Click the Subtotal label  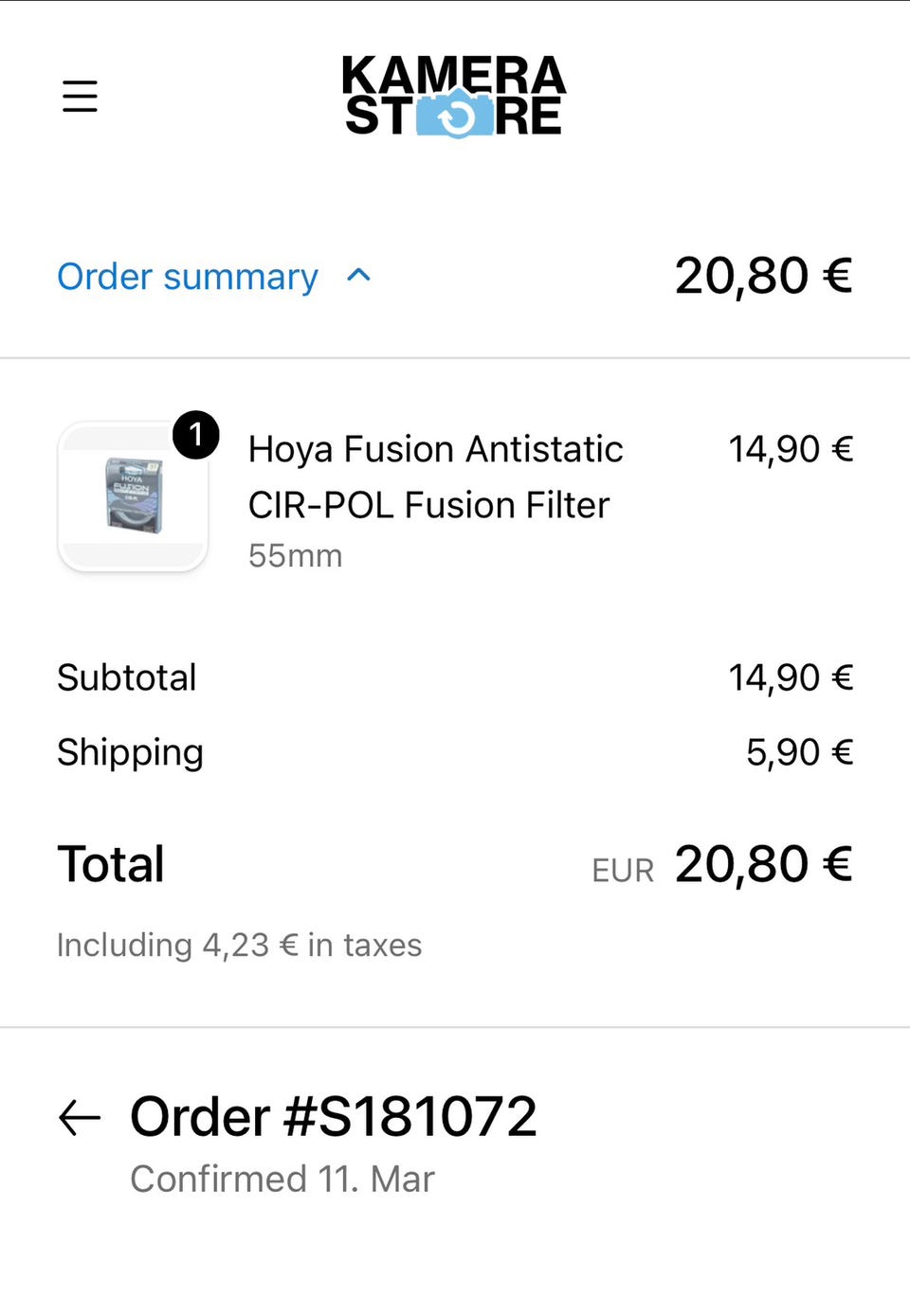pyautogui.click(x=127, y=677)
